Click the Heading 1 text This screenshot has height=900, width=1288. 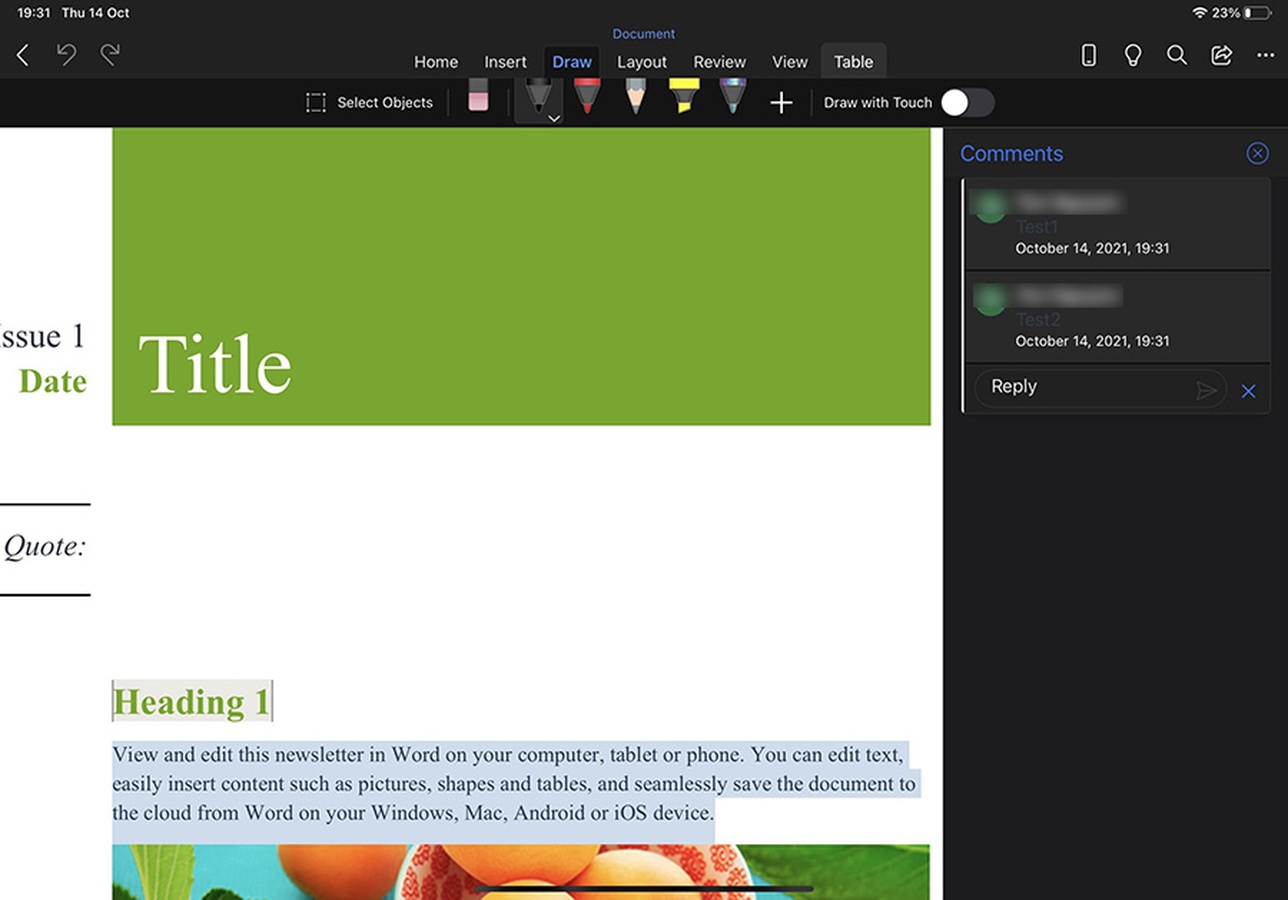point(191,701)
